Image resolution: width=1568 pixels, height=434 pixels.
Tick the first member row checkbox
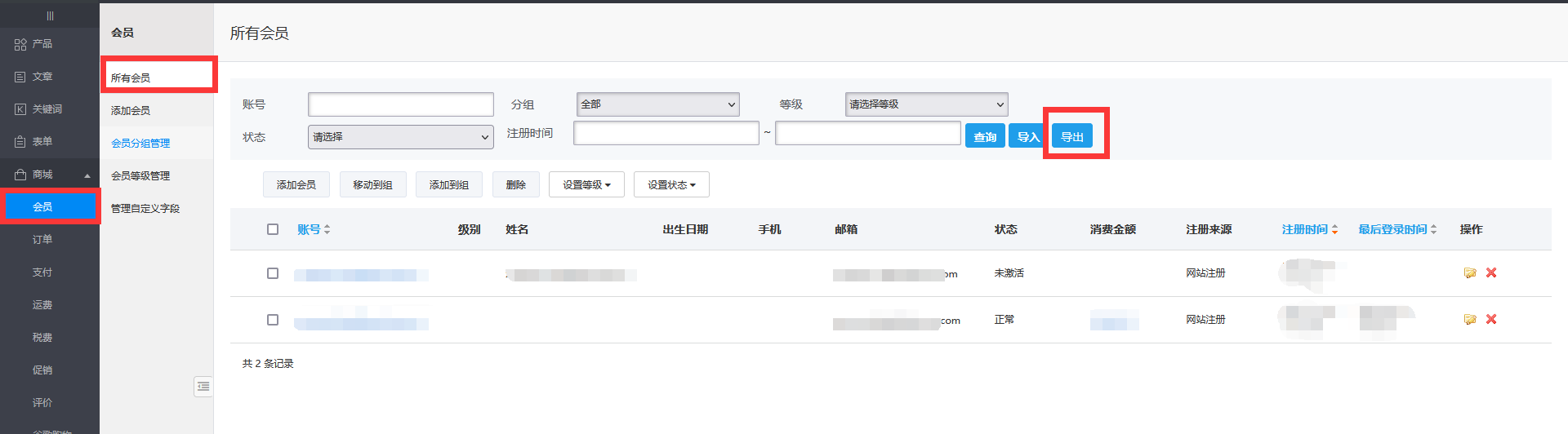[x=273, y=273]
